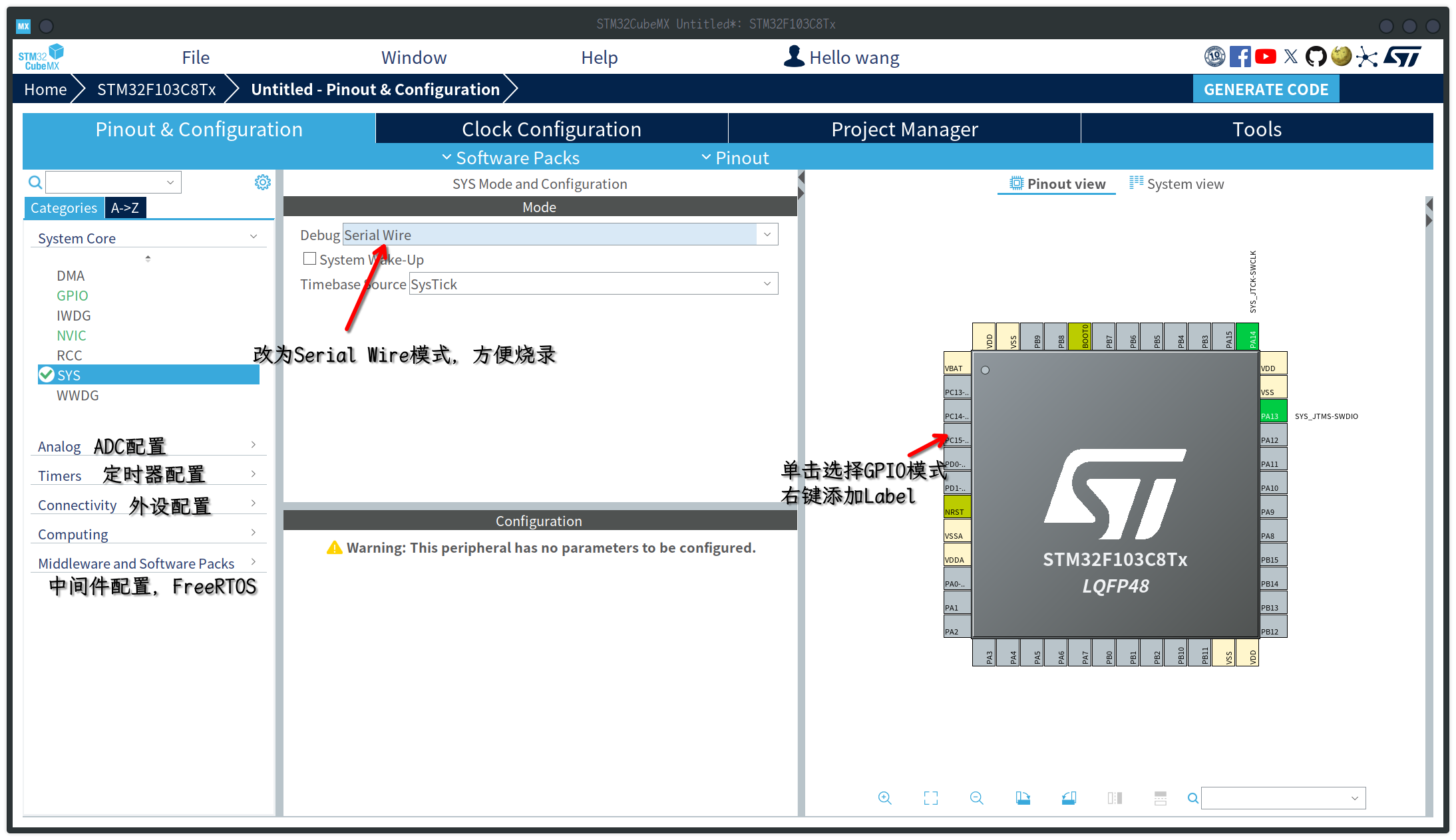Select the Pinout menu item

(x=735, y=157)
